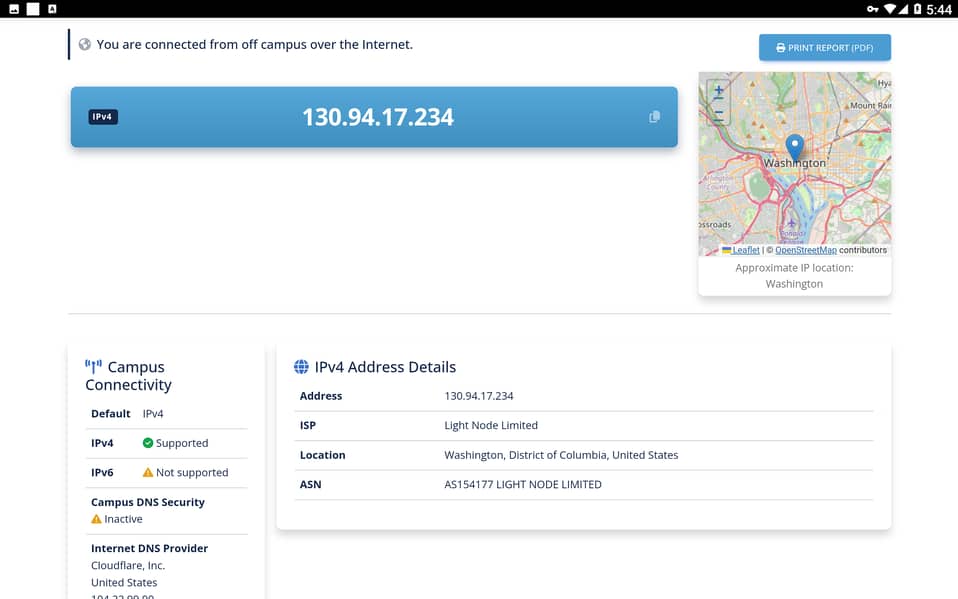Copy the IP address with the copy icon
Image resolution: width=958 pixels, height=599 pixels.
click(654, 117)
